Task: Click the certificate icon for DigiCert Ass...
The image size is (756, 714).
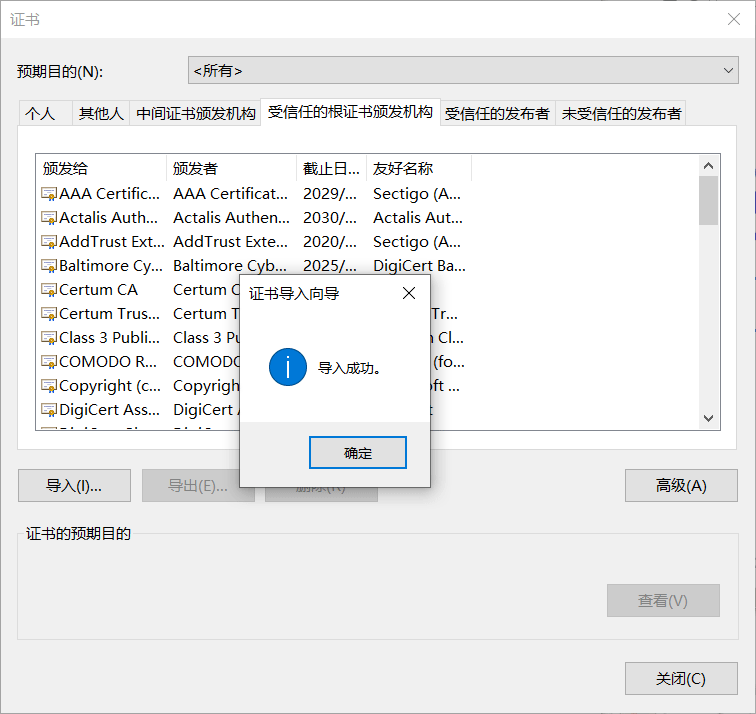Action: point(49,410)
